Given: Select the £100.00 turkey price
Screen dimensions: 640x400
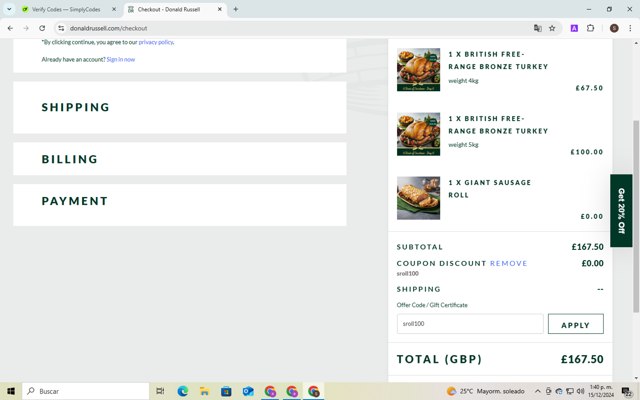Looking at the screenshot, I should tap(587, 152).
